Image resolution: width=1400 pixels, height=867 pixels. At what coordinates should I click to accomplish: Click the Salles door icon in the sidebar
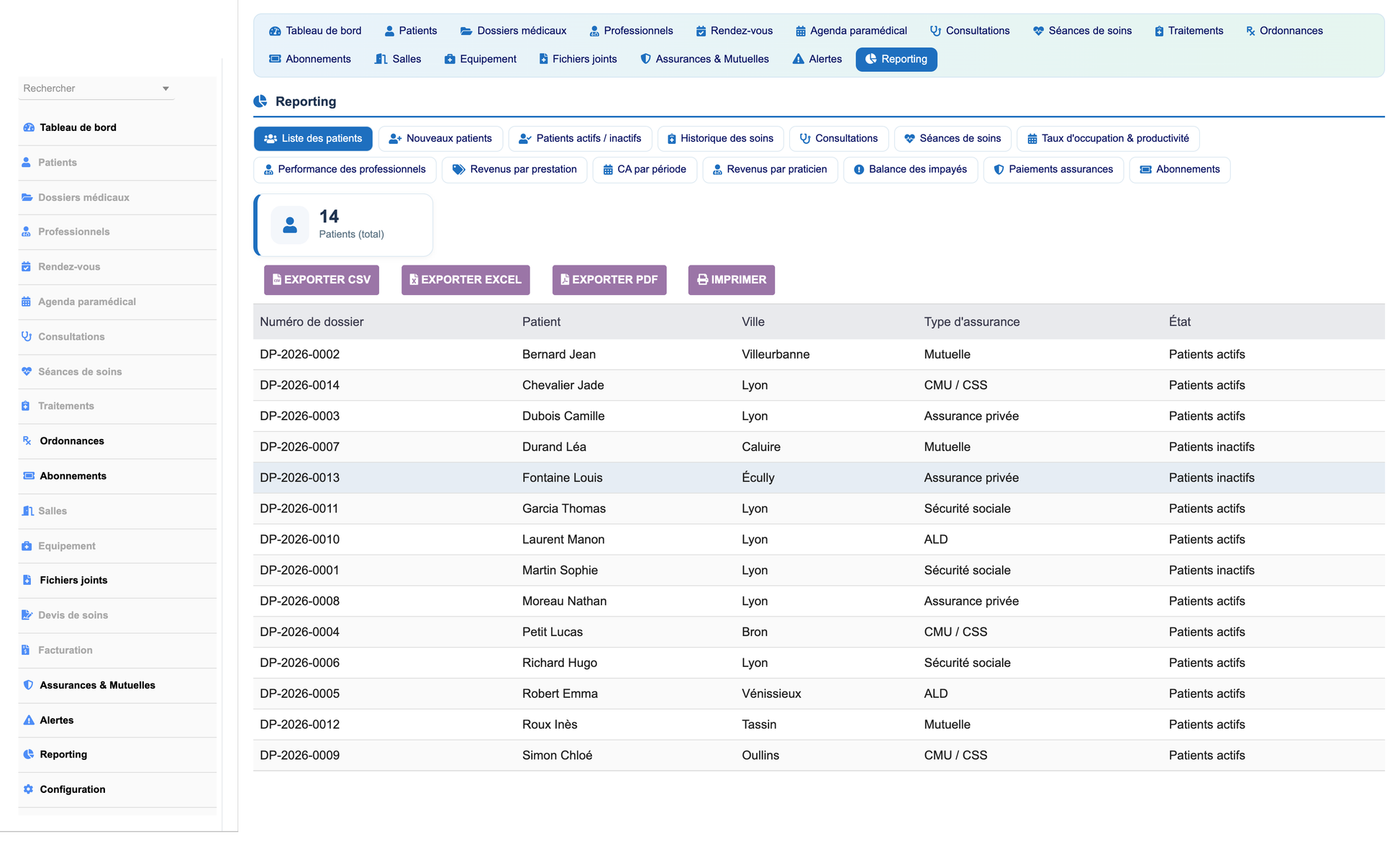point(27,511)
